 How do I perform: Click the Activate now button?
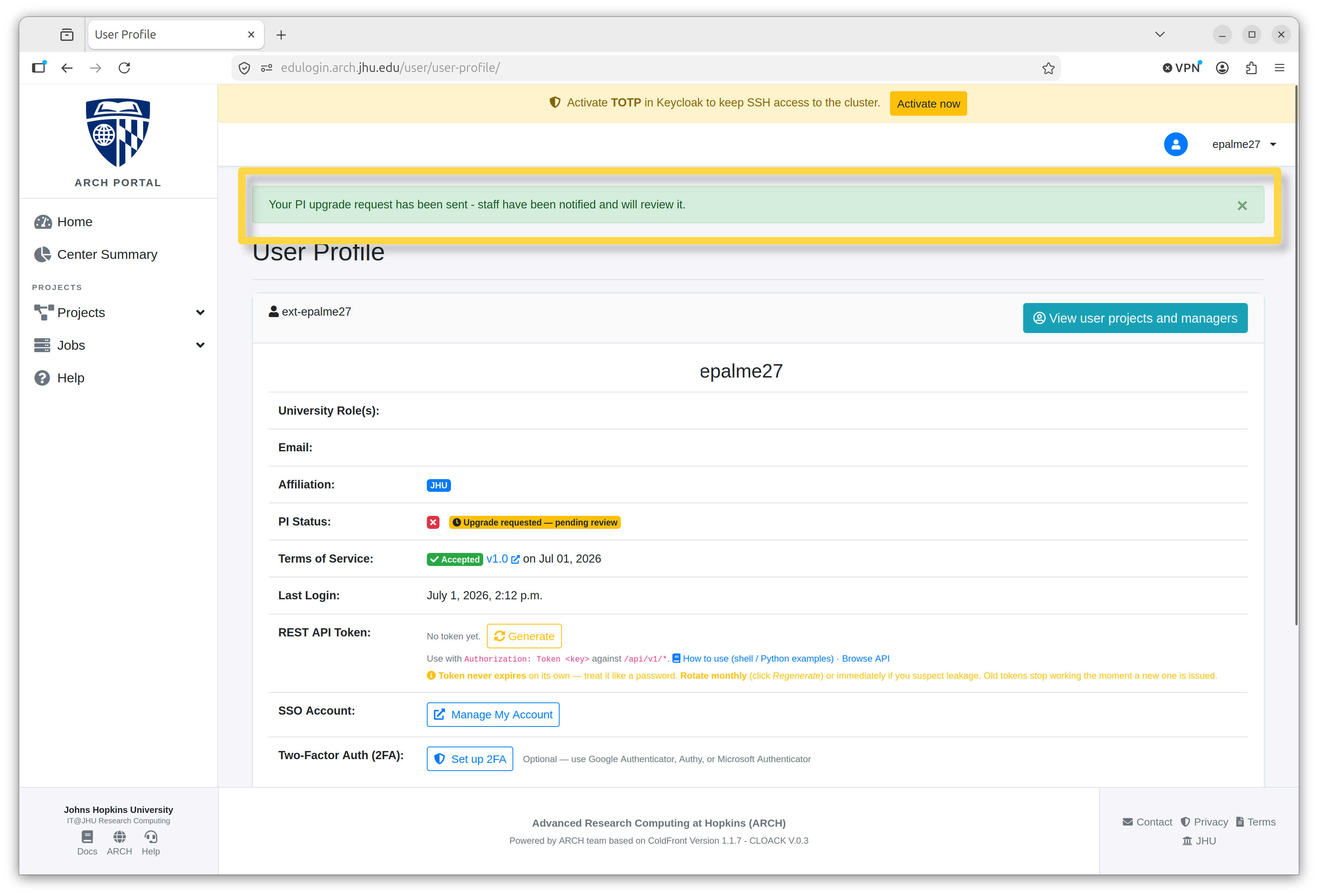click(x=928, y=104)
